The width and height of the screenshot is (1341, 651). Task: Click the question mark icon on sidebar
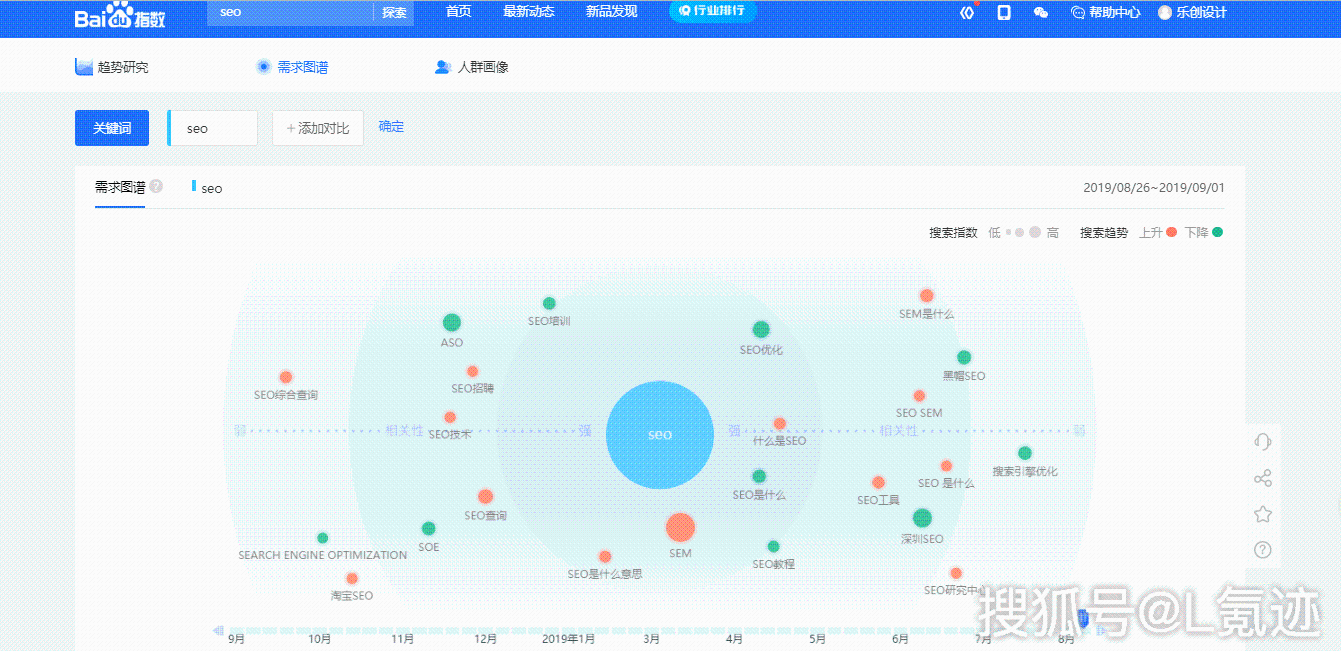(1262, 550)
